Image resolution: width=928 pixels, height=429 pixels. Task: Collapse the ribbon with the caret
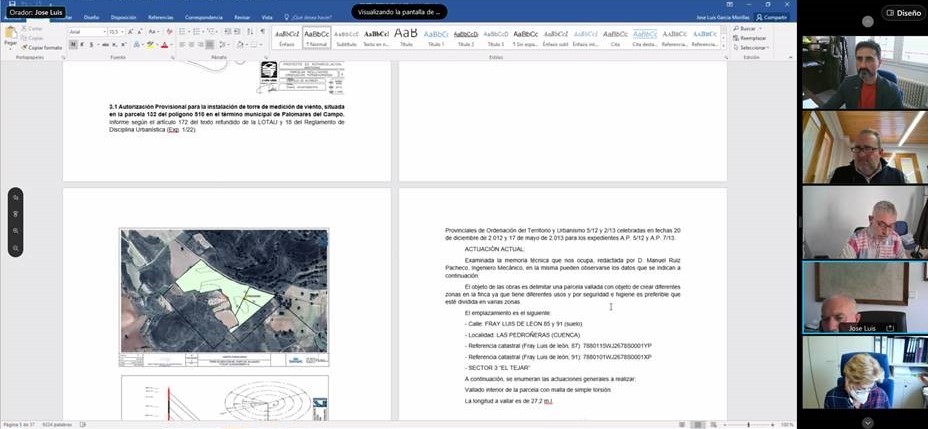coord(790,57)
